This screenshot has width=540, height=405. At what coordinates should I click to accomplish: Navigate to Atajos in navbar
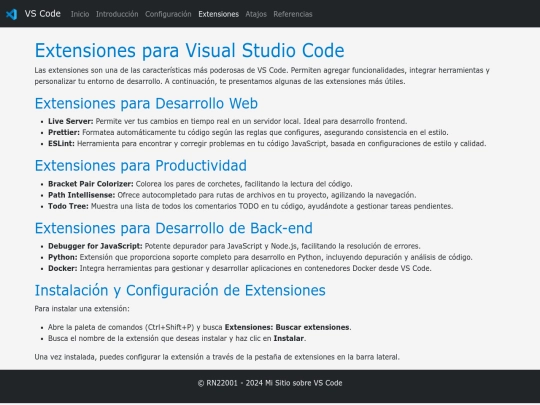coord(256,14)
